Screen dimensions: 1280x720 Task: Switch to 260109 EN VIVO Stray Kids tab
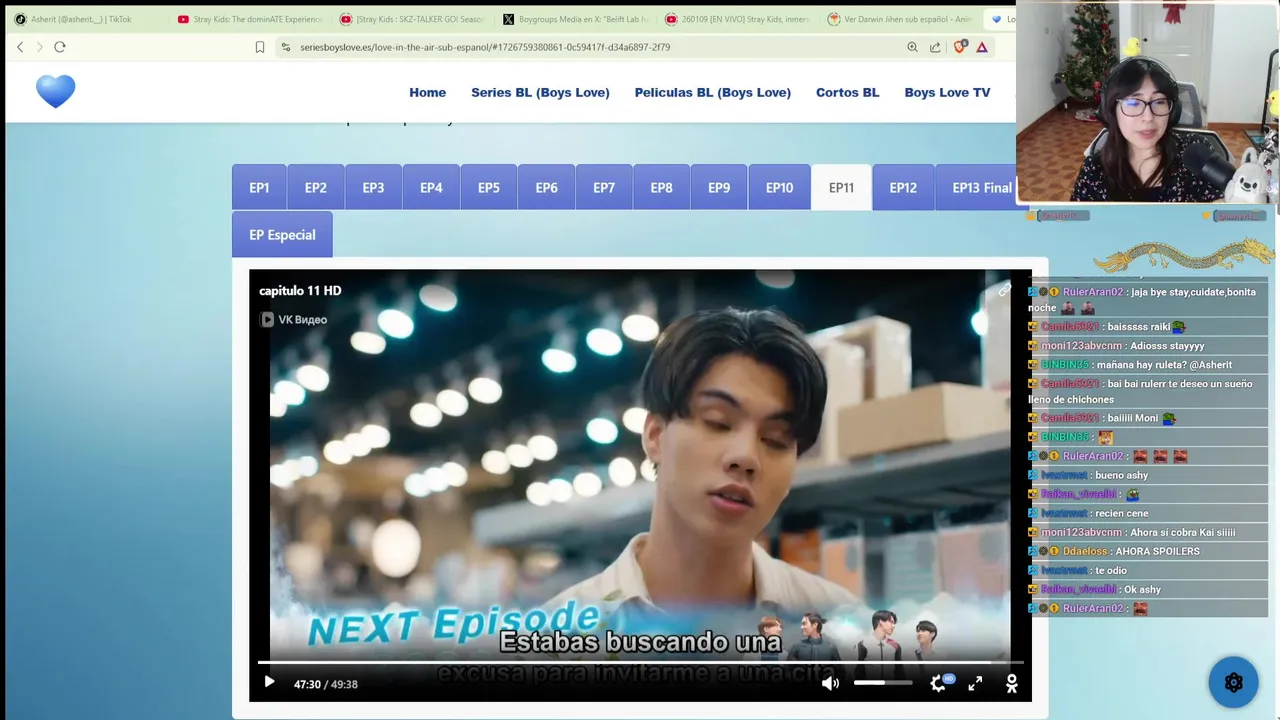(x=738, y=19)
